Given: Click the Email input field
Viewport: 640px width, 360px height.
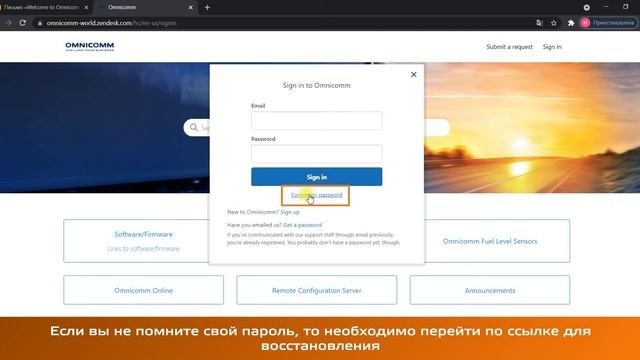Looking at the screenshot, I should [317, 120].
